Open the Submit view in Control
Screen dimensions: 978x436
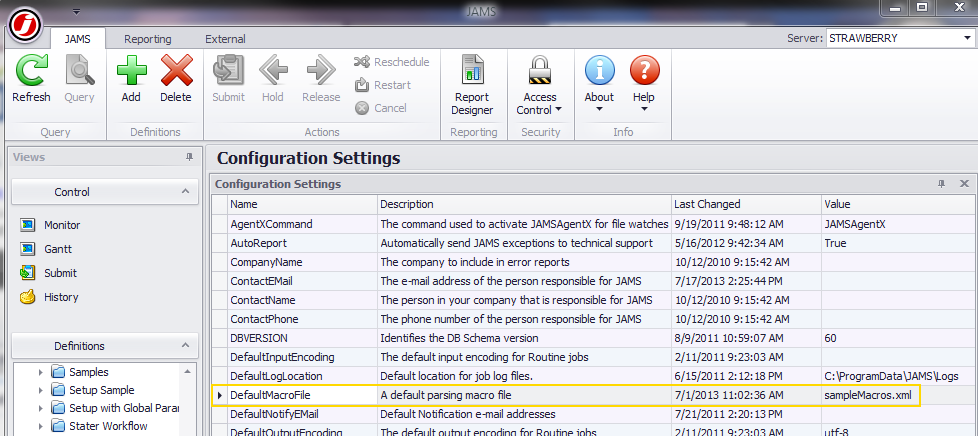click(x=49, y=273)
